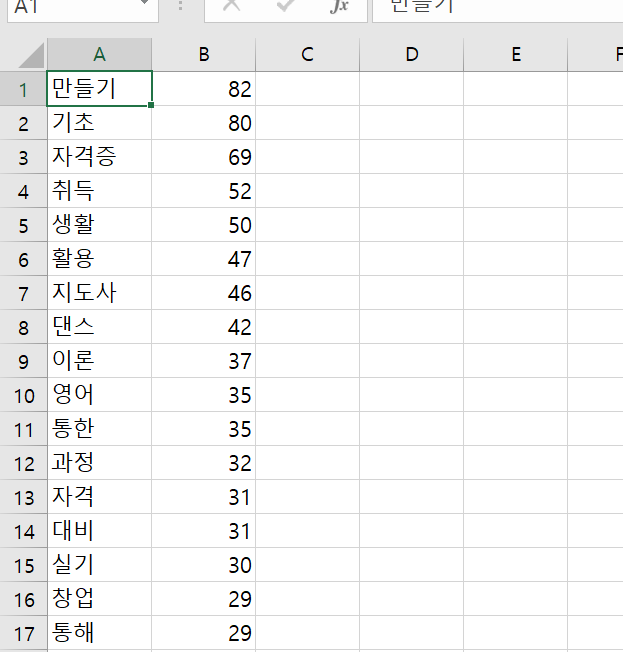The width and height of the screenshot is (623, 652).
Task: Select row 3 header
Action: tap(23, 157)
